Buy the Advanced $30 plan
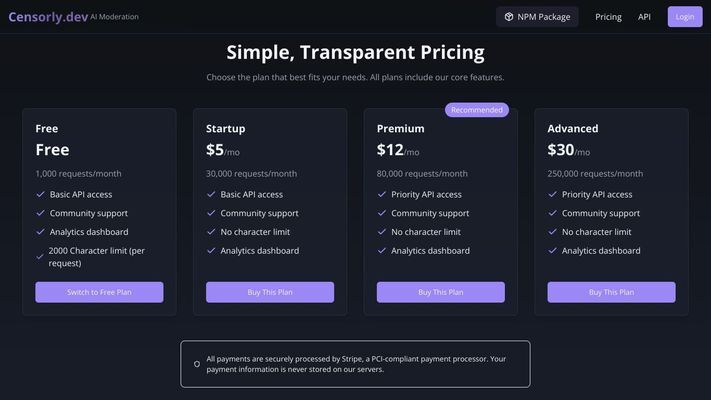Image resolution: width=711 pixels, height=400 pixels. [611, 292]
